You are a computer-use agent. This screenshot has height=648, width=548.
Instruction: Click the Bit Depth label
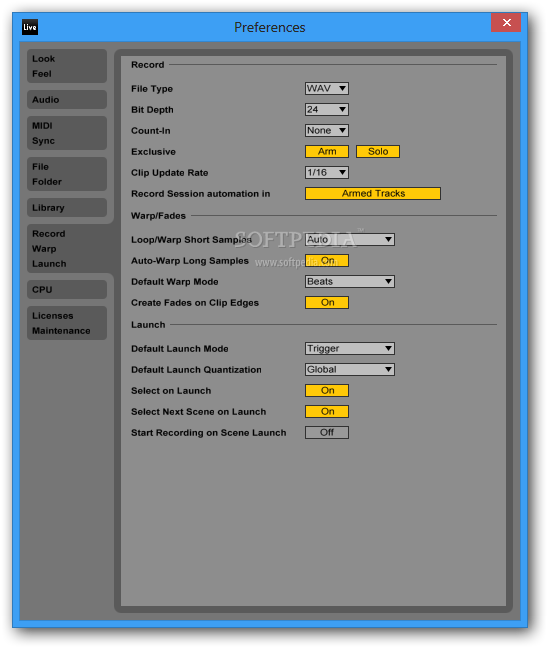[x=152, y=110]
